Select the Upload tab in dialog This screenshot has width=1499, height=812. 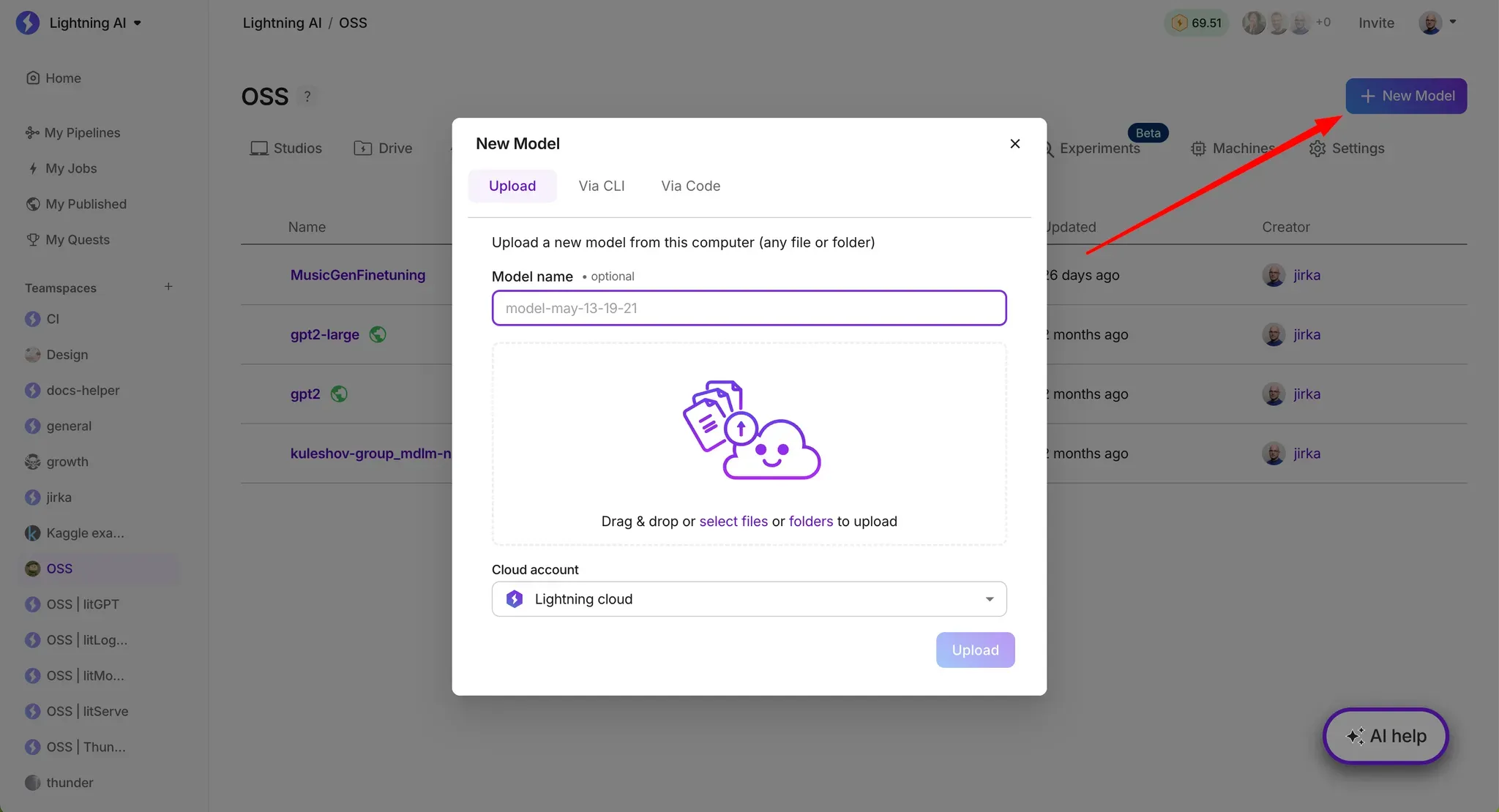point(512,186)
